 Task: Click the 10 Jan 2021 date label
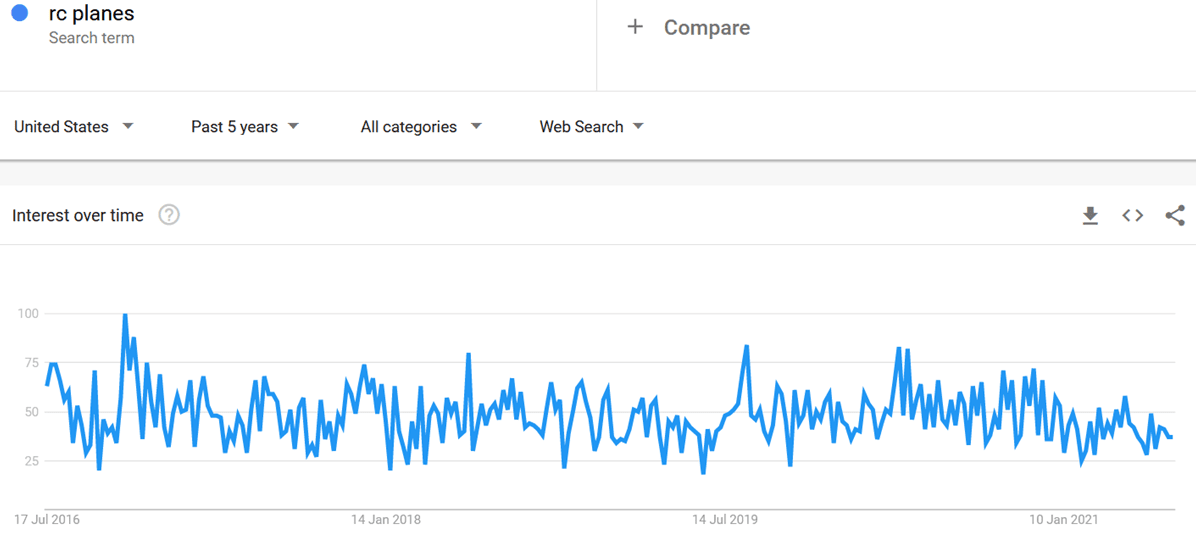pos(1064,520)
